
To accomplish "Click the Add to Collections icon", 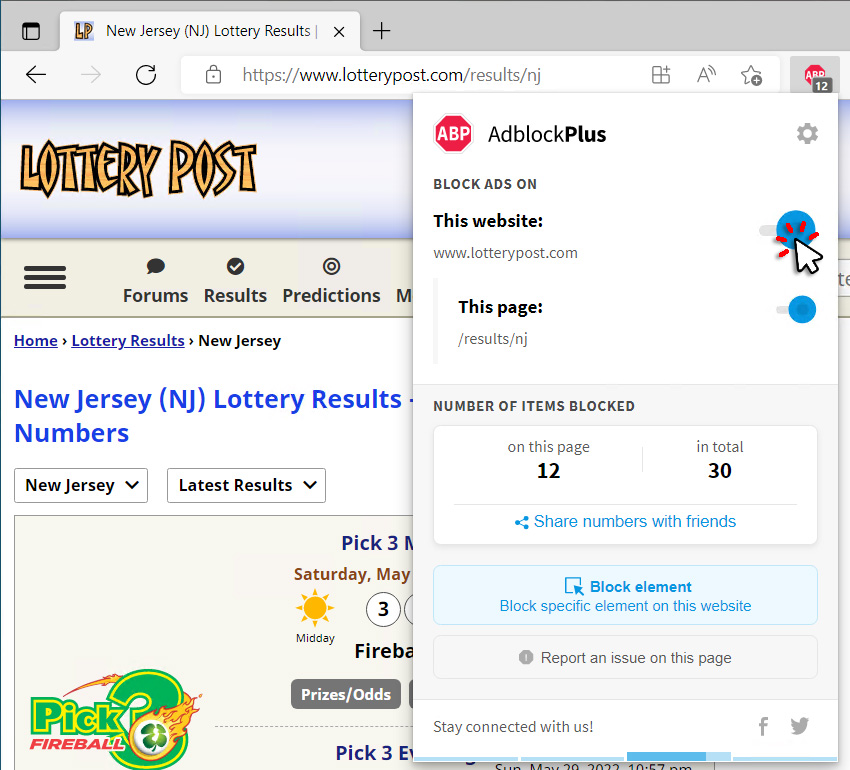I will 661,74.
